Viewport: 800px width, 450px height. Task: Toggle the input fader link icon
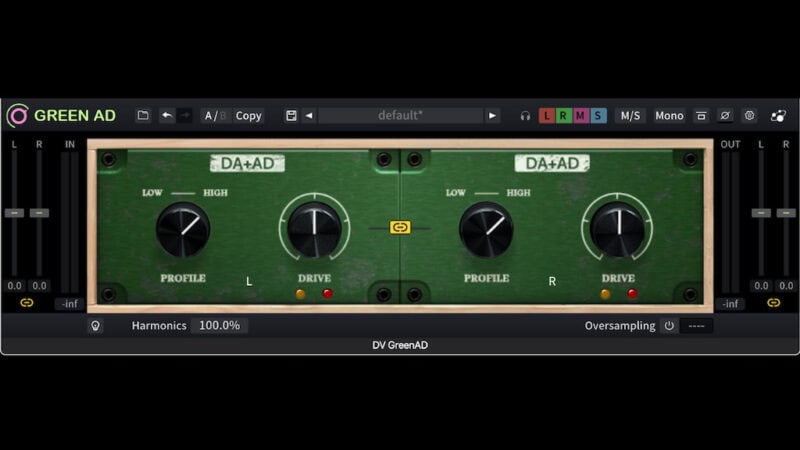point(27,303)
